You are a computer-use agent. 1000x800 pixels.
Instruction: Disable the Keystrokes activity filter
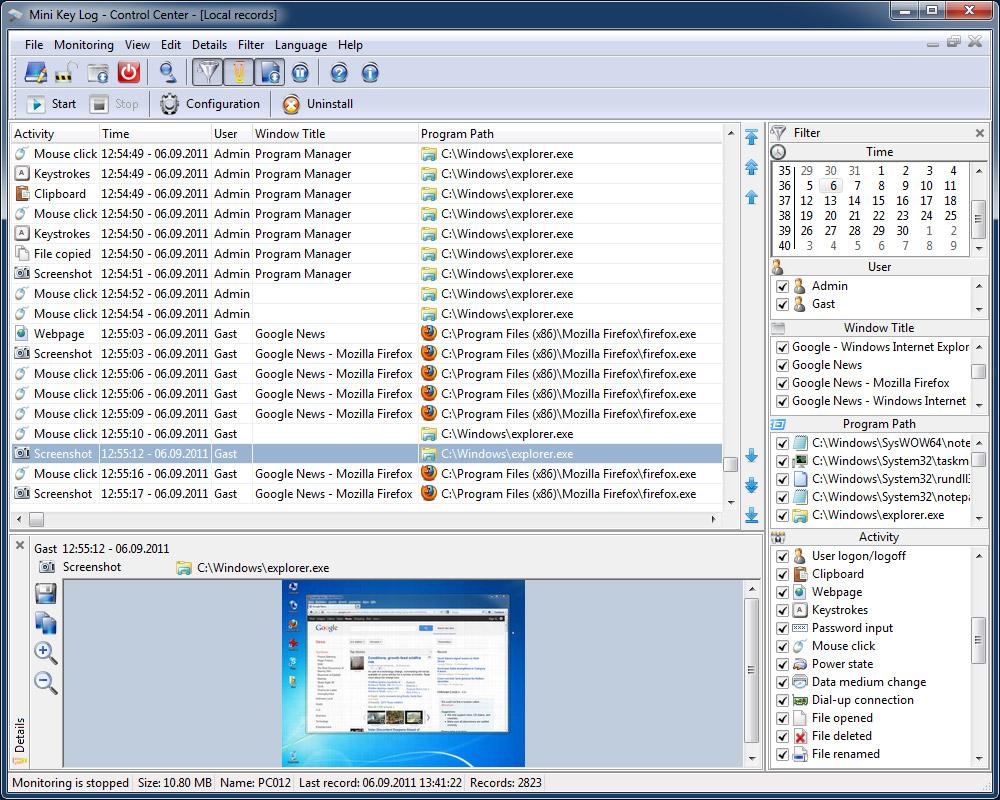coord(783,610)
